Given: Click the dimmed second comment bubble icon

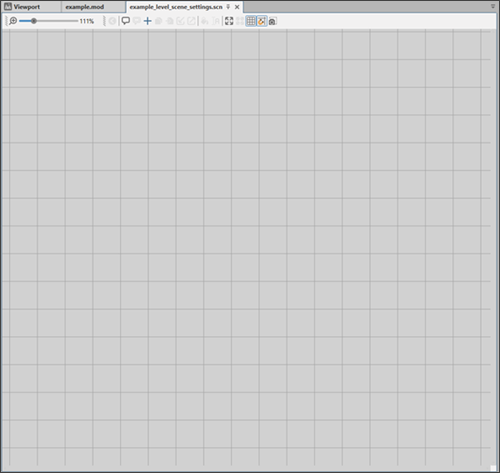Looking at the screenshot, I should [x=136, y=21].
